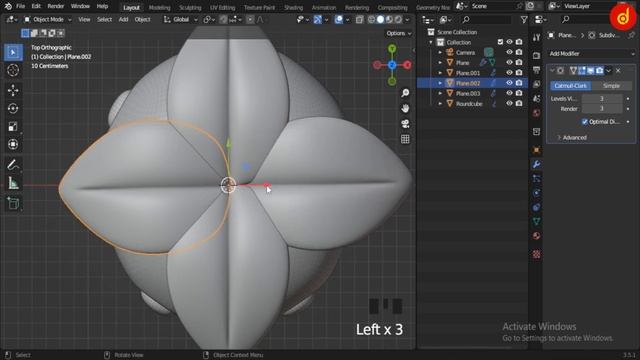Open the viewport Object menu
Viewport: 640px width, 360px height.
pyautogui.click(x=142, y=19)
